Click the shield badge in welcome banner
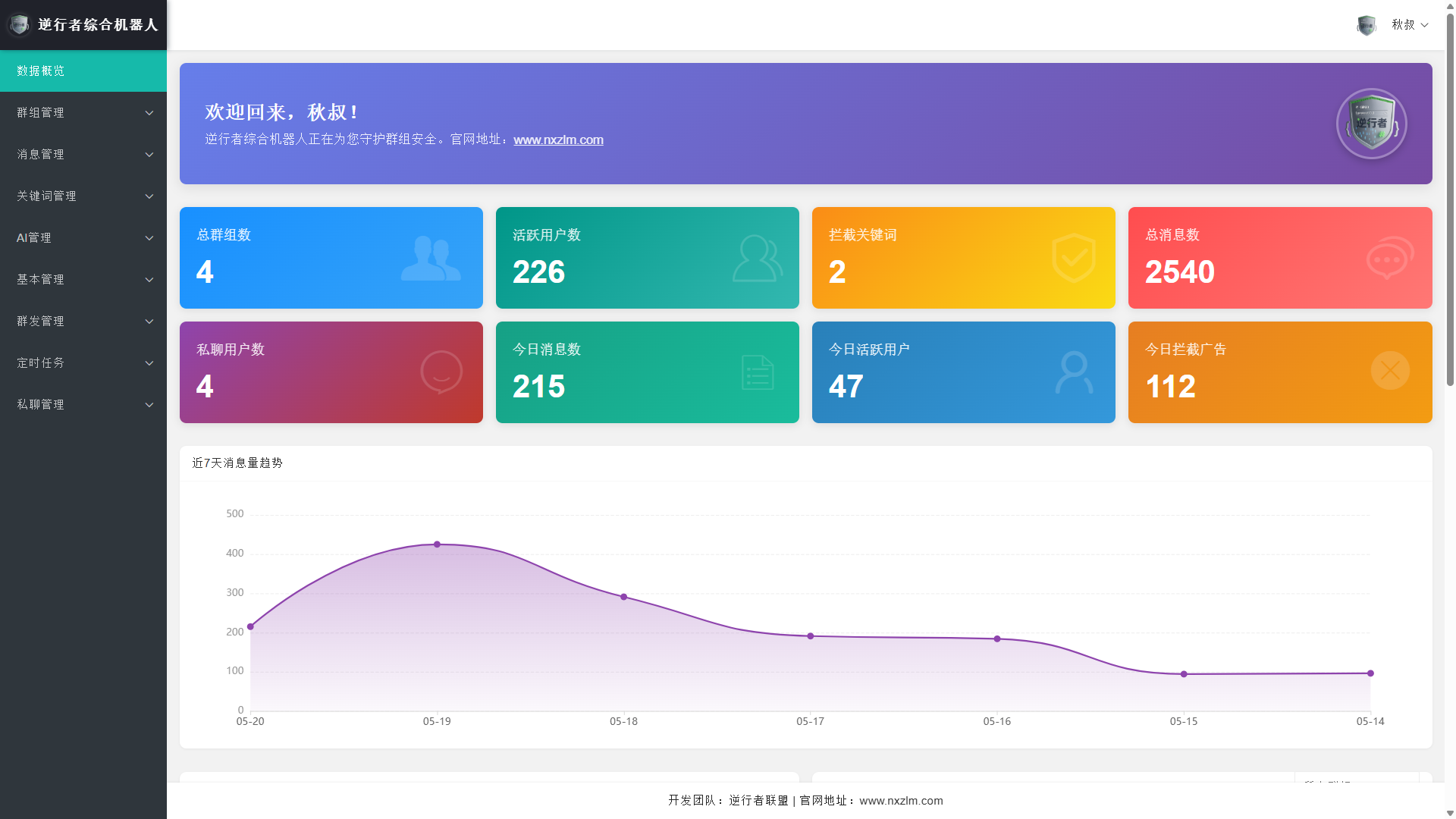Image resolution: width=1456 pixels, height=819 pixels. pos(1371,124)
